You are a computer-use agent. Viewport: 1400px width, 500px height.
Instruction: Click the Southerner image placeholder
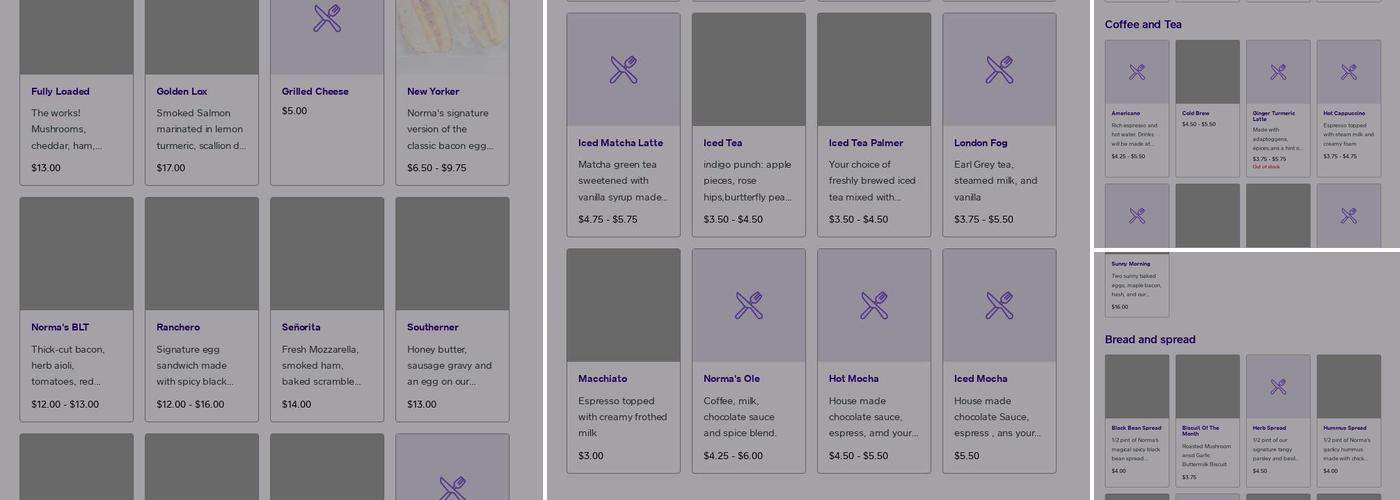pyautogui.click(x=452, y=254)
